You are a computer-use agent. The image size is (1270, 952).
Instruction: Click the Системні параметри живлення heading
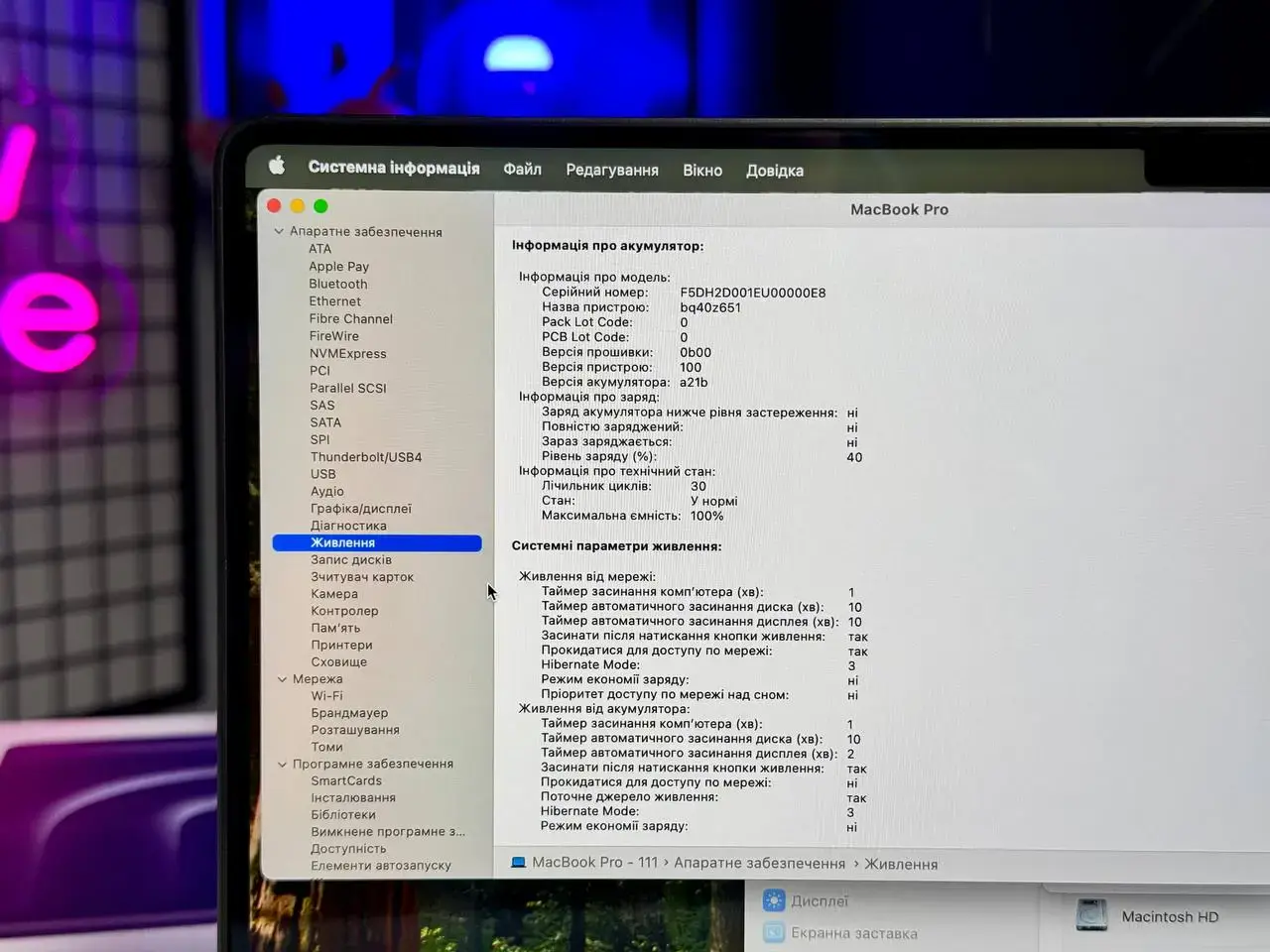pyautogui.click(x=616, y=545)
